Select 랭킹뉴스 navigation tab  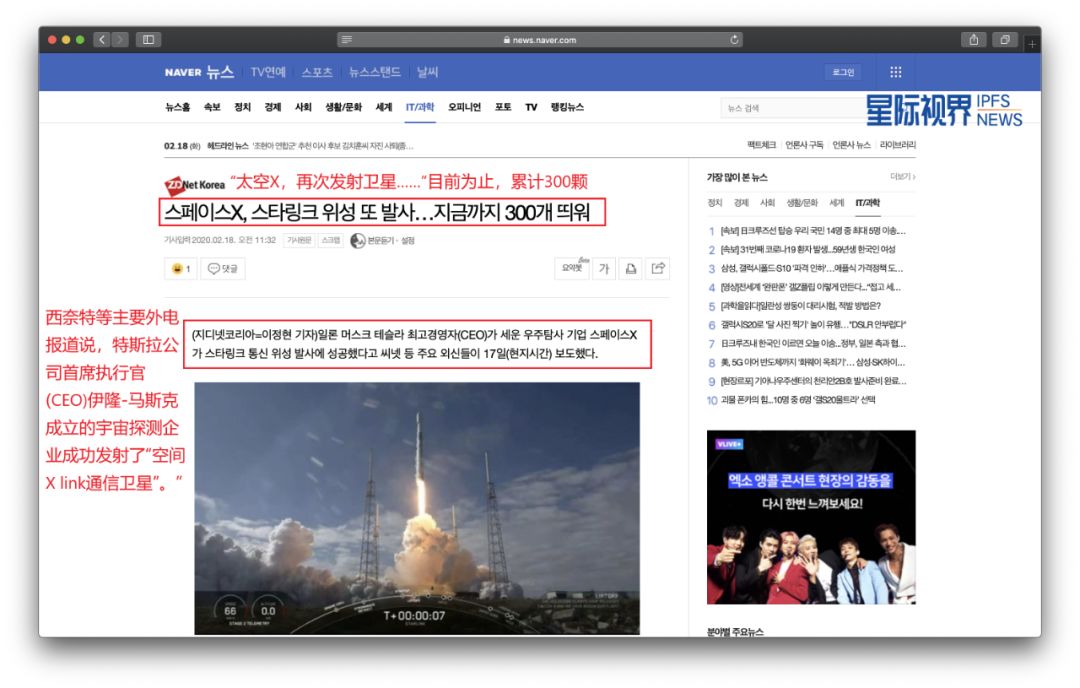567,107
